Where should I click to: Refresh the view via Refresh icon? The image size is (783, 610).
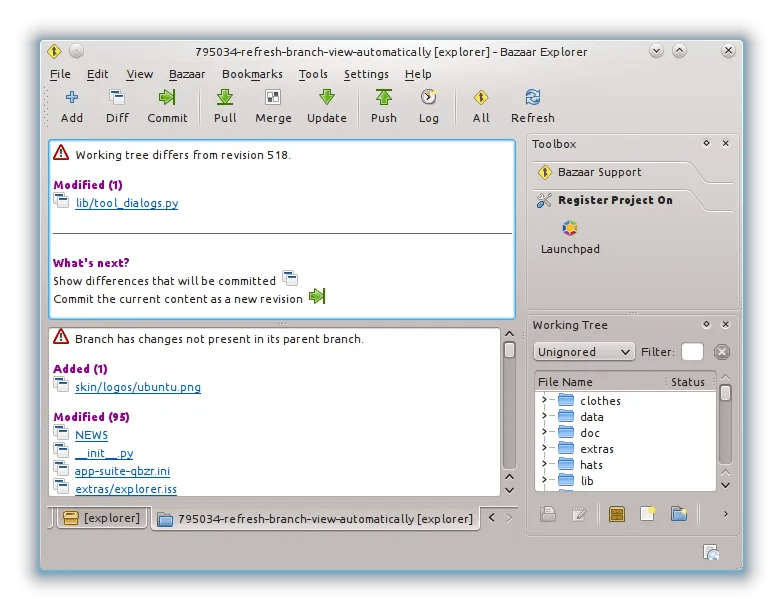coord(532,97)
